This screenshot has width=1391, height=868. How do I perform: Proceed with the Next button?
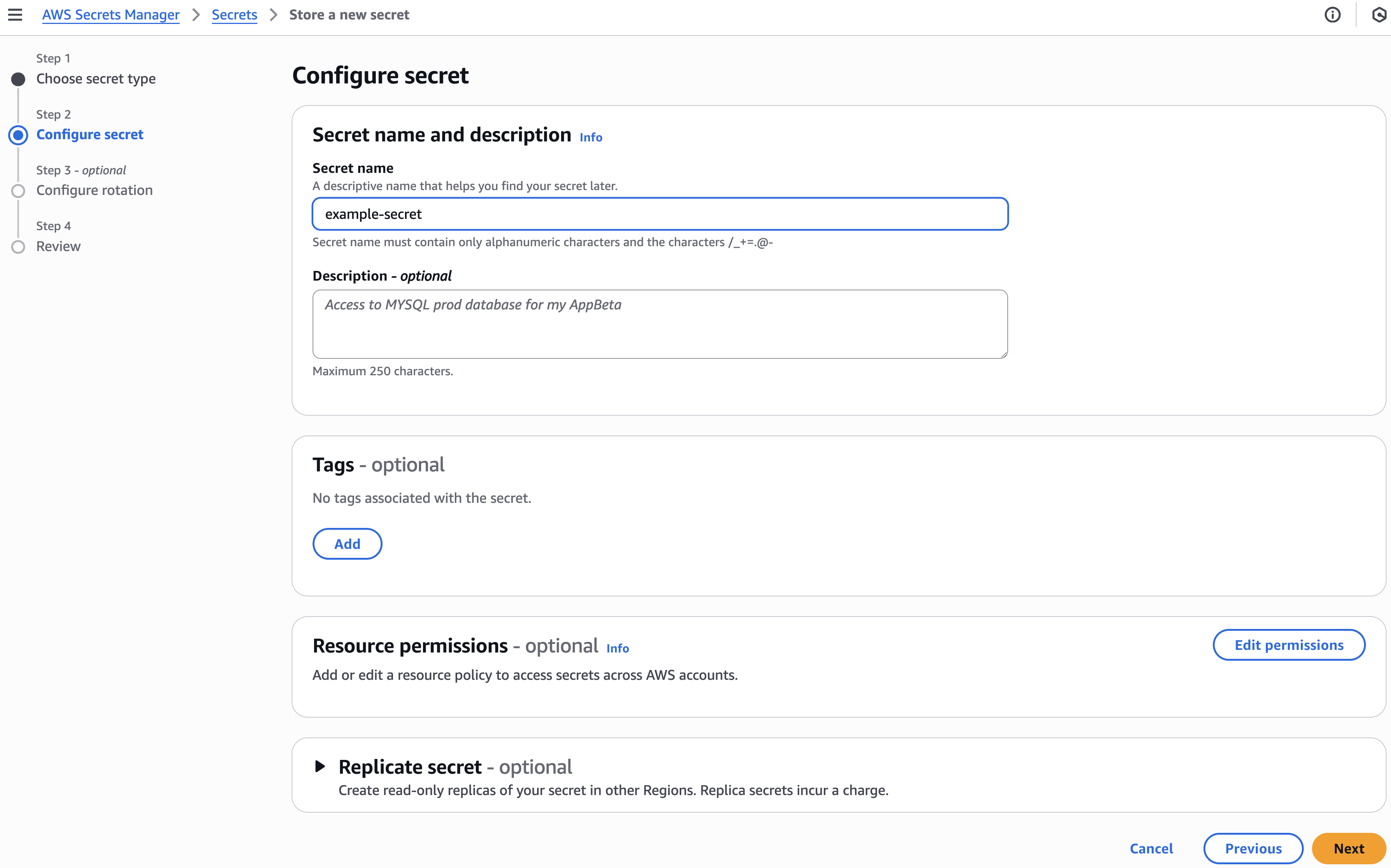1348,849
